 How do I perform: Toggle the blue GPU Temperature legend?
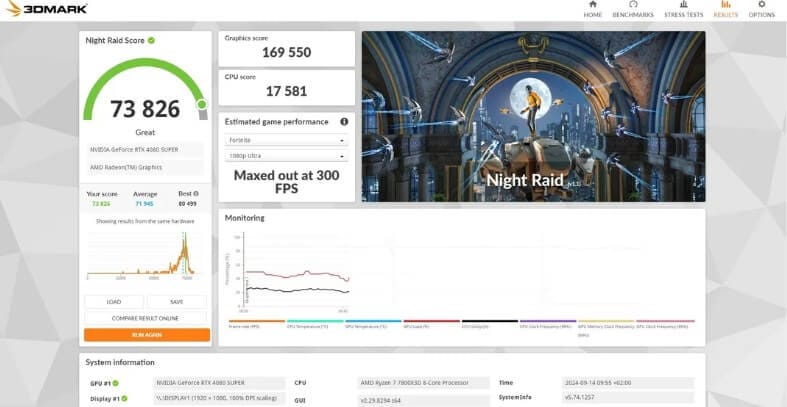tap(373, 324)
